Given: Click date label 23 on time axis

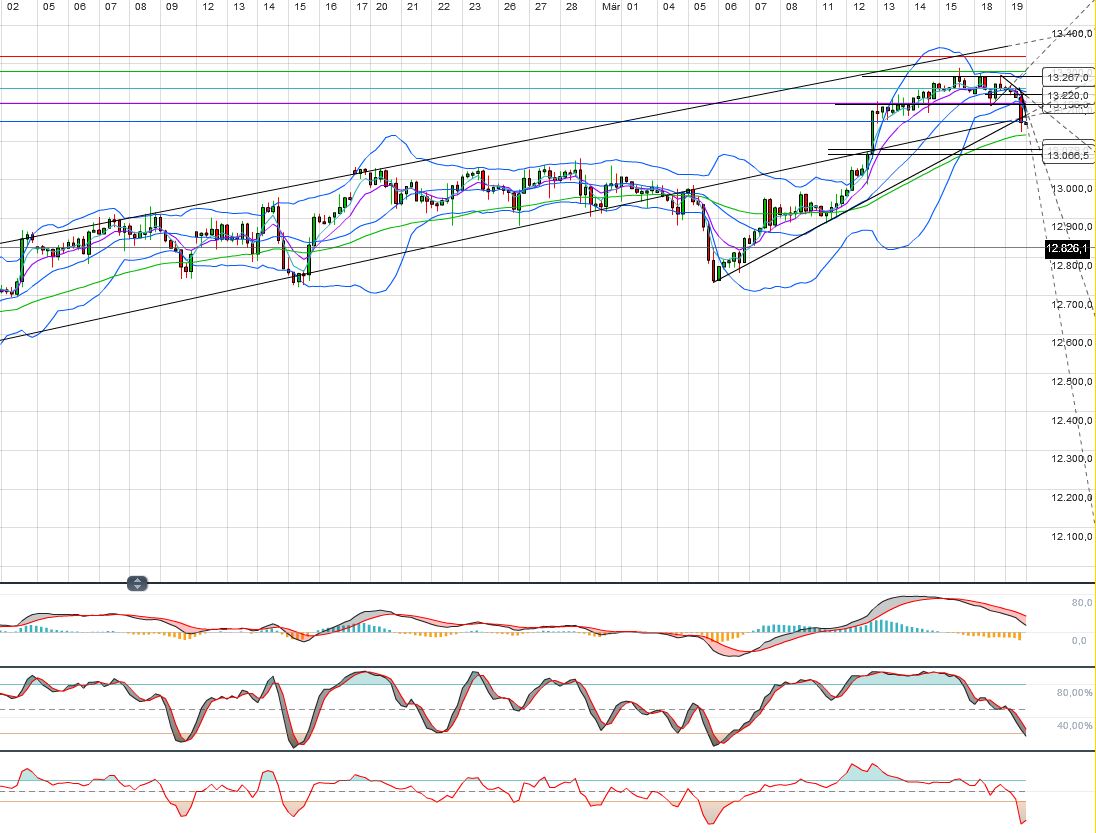Looking at the screenshot, I should click(x=475, y=6).
